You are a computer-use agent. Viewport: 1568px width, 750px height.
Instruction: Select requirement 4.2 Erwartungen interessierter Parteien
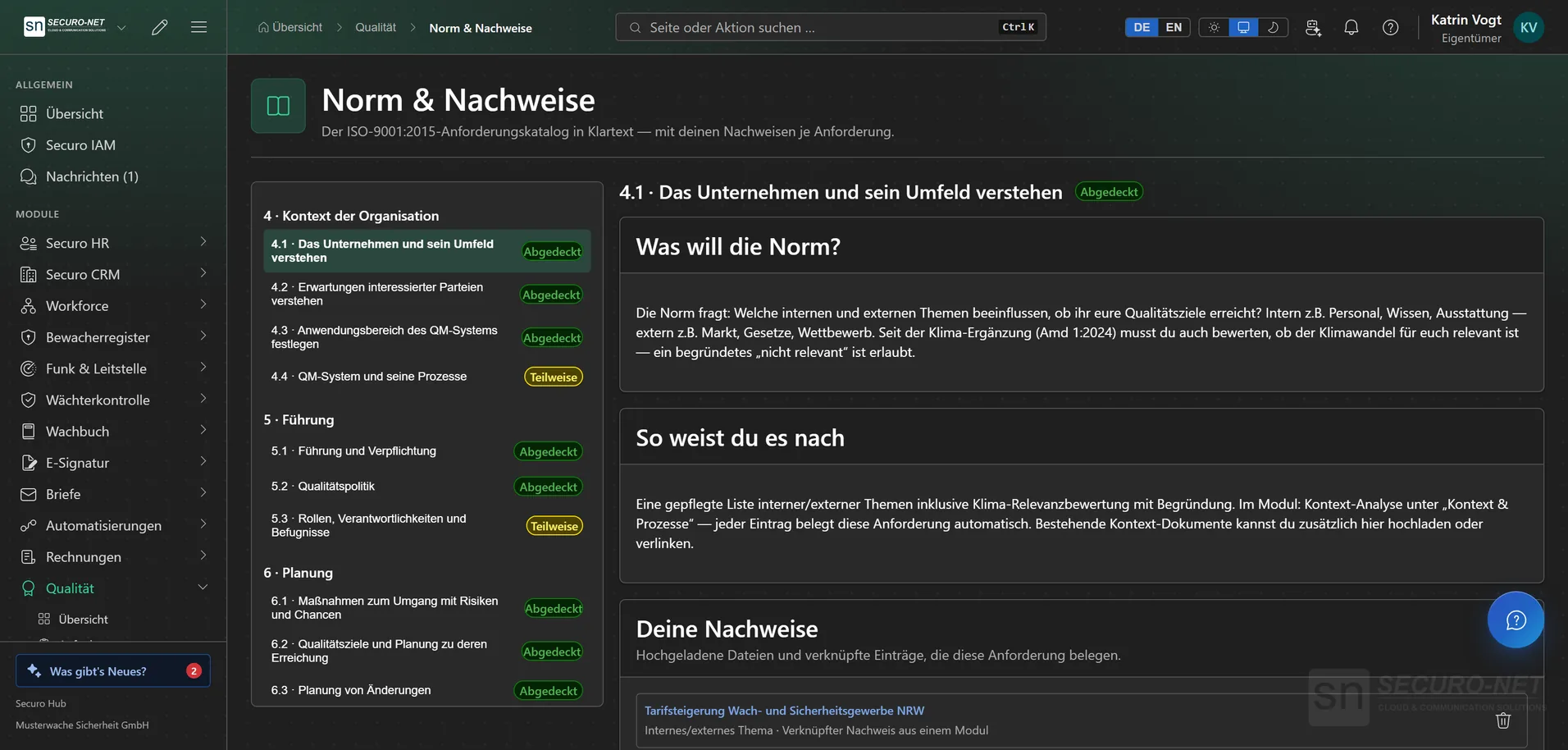coord(426,294)
